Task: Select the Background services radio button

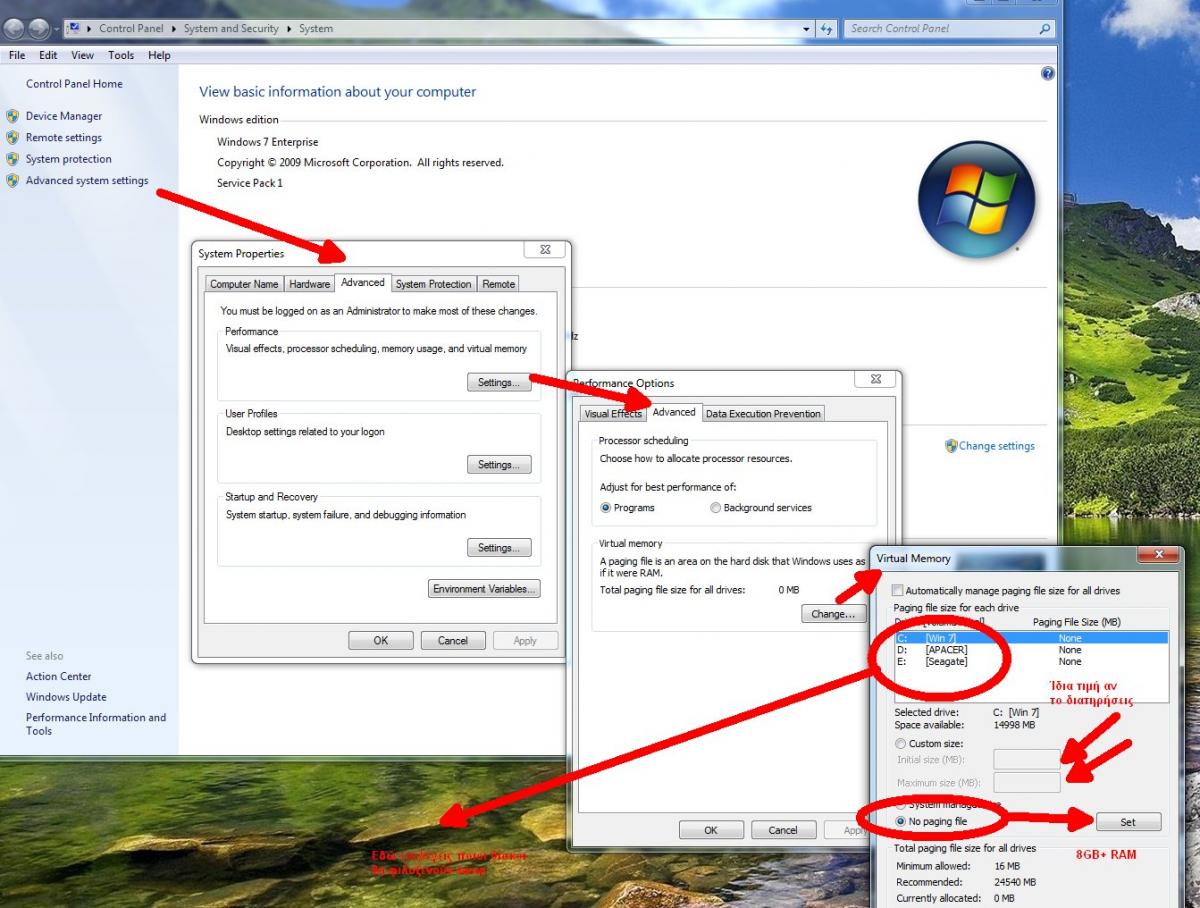Action: coord(715,508)
